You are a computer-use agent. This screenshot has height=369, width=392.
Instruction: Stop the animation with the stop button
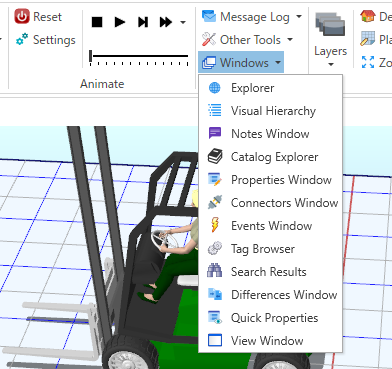coord(97,22)
